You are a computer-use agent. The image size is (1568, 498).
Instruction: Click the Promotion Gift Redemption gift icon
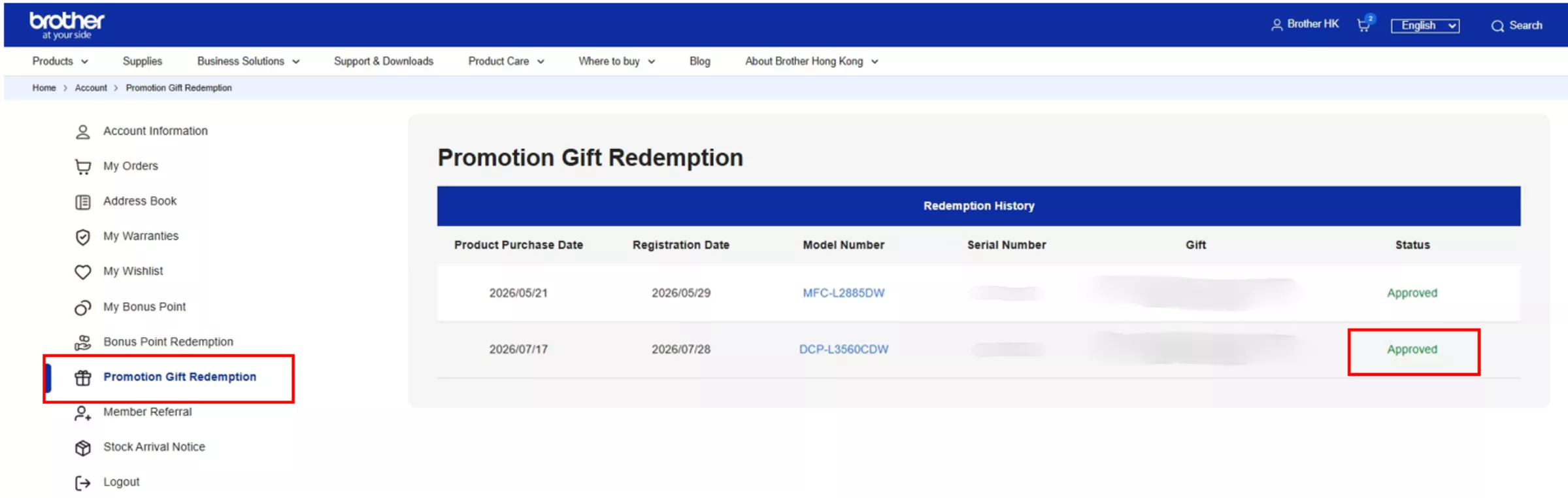pos(83,378)
